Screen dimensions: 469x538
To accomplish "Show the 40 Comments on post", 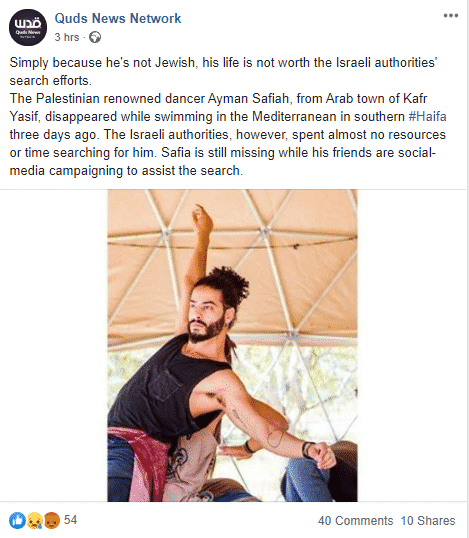I will pos(355,521).
